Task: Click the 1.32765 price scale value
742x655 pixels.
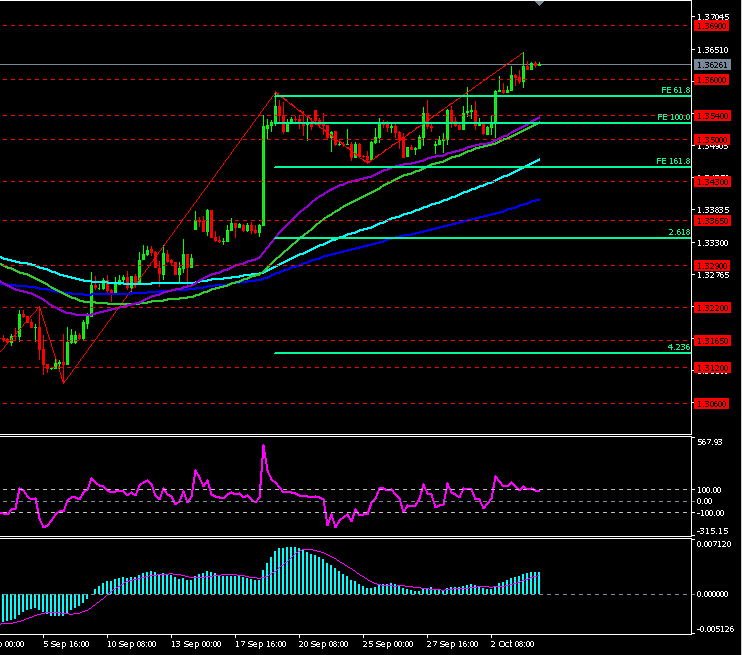Action: pos(713,275)
